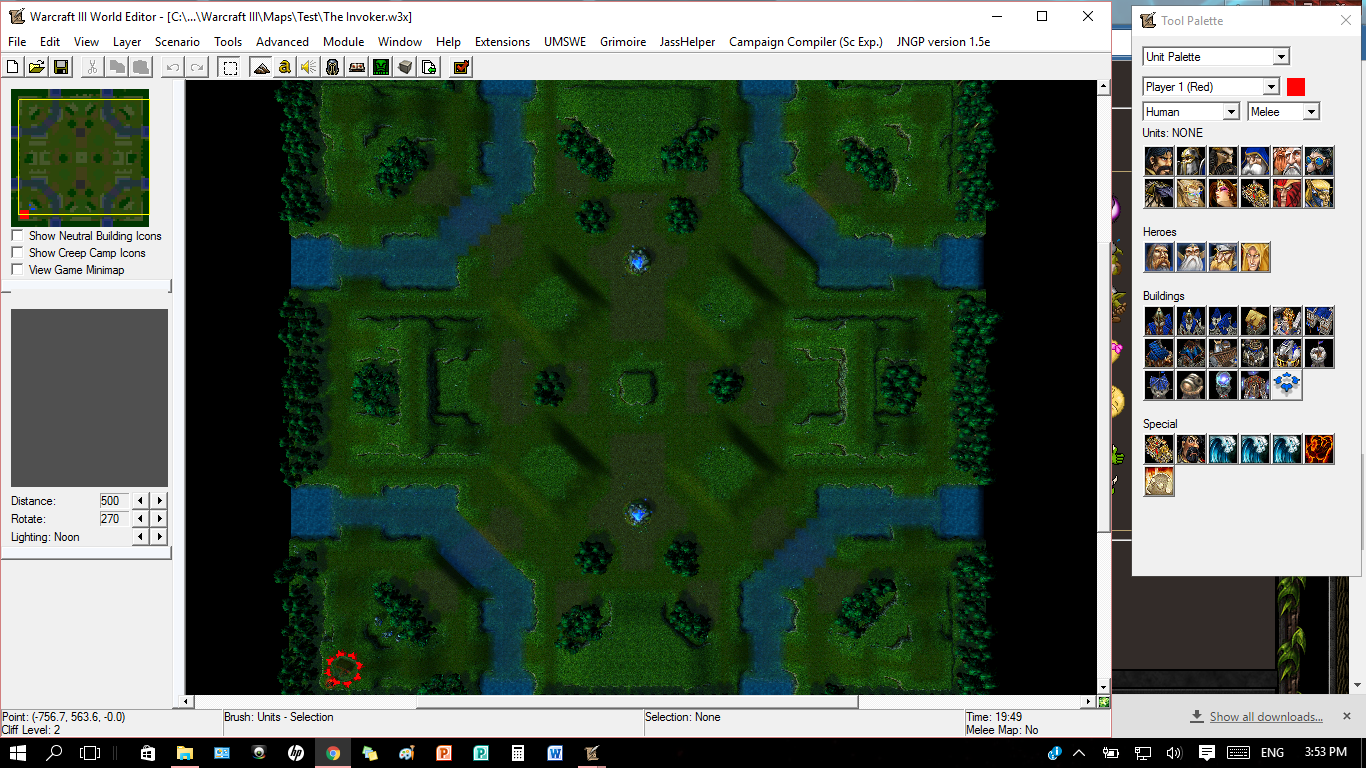Activate the dashed-rectangle Selection Brush tool

[230, 67]
